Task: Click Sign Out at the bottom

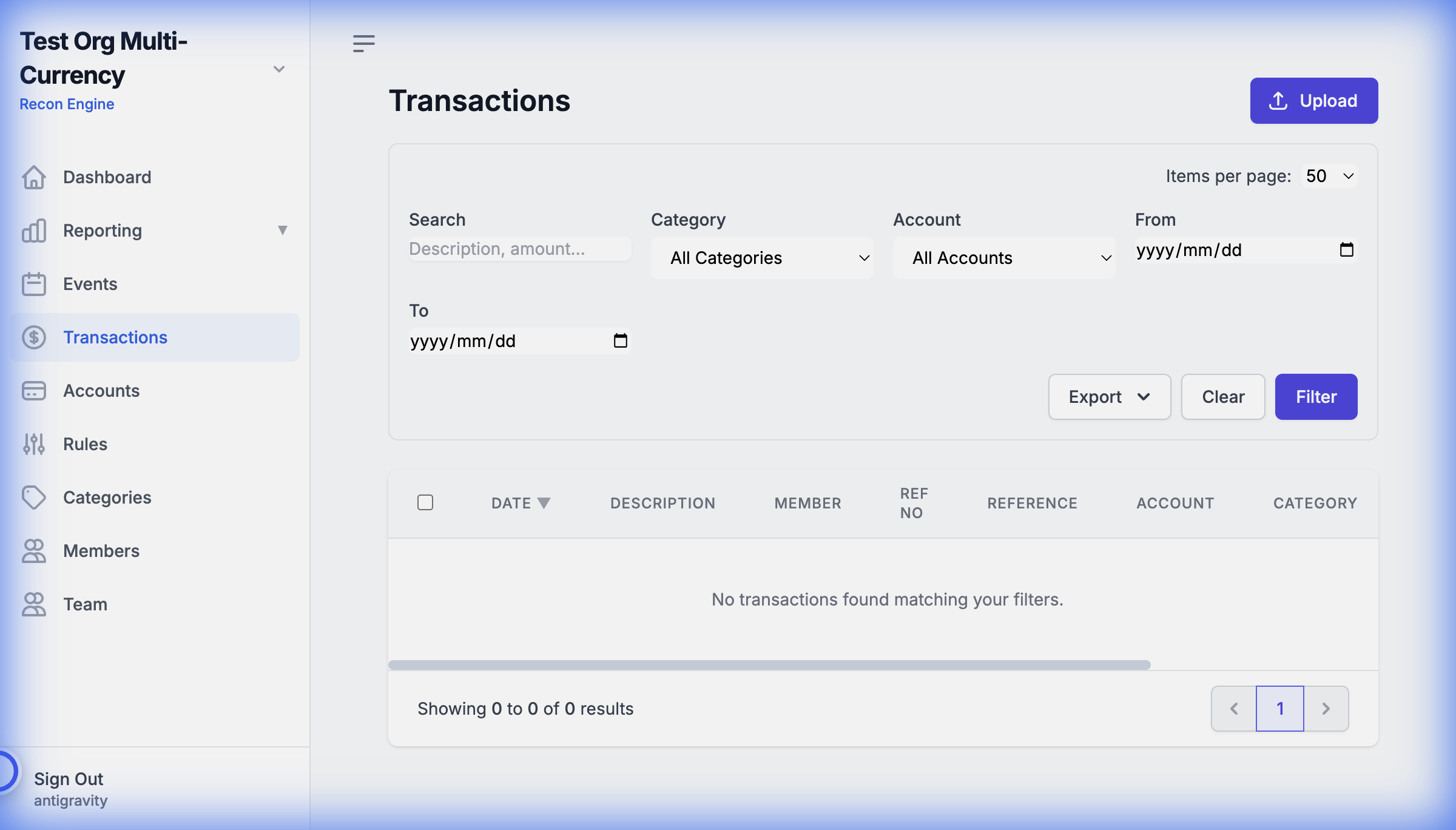Action: [68, 778]
